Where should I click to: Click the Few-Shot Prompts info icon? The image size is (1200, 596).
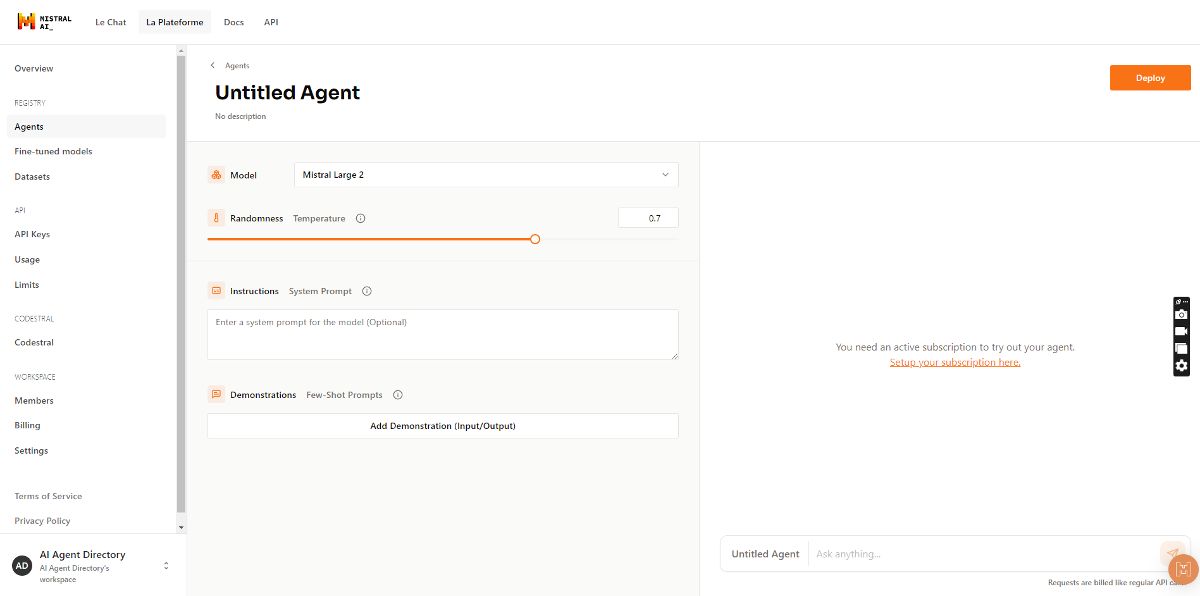tap(397, 394)
